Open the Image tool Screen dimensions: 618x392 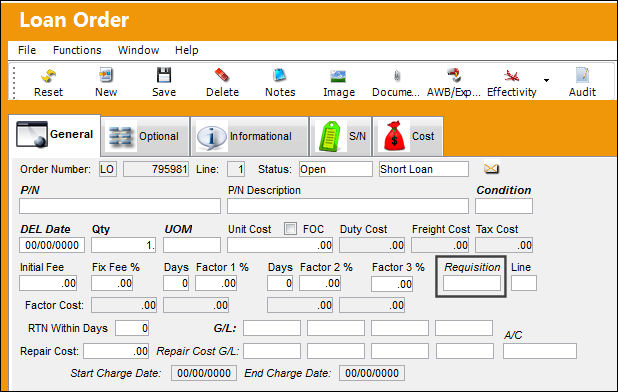339,83
